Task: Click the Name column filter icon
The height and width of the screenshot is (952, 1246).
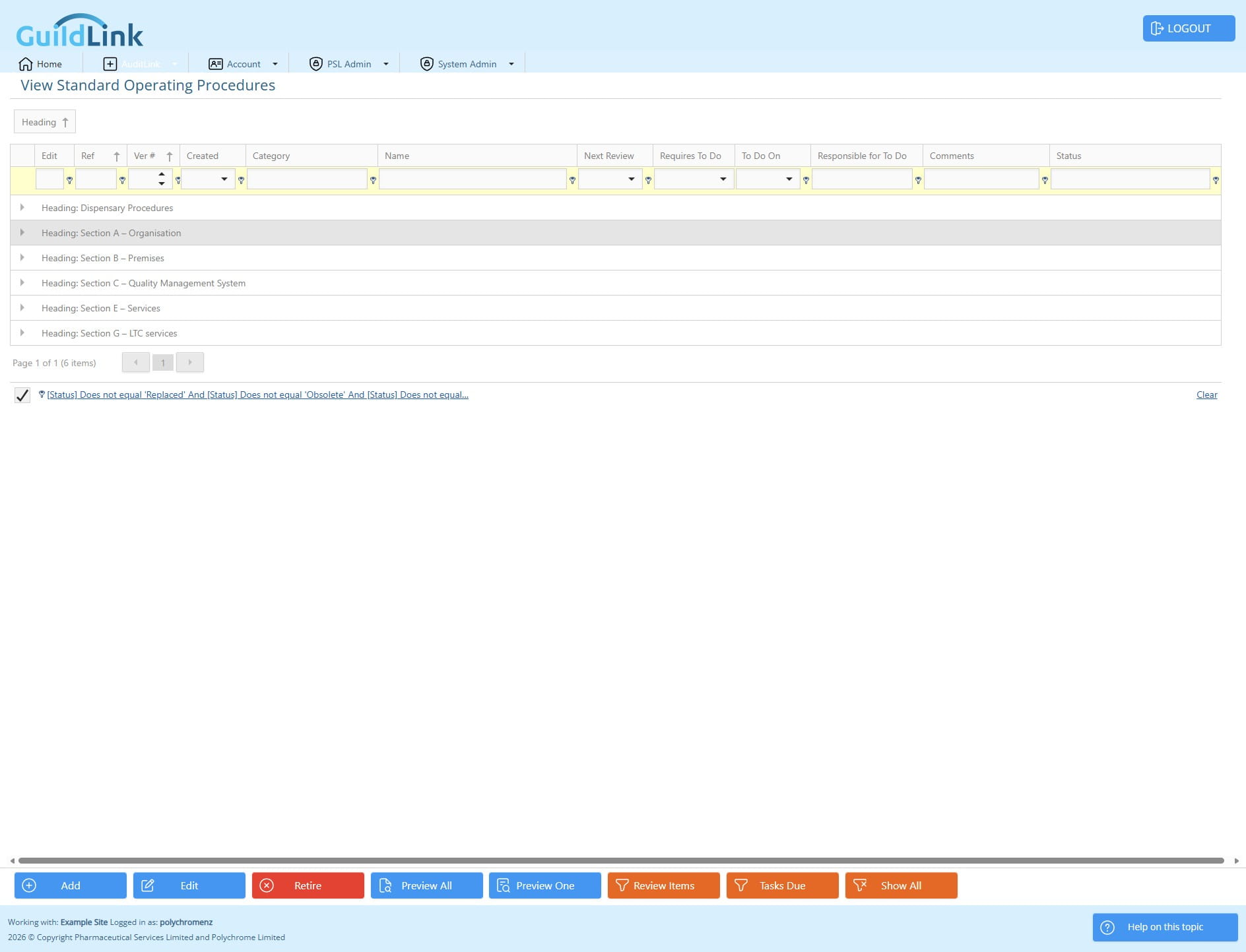Action: pos(572,179)
